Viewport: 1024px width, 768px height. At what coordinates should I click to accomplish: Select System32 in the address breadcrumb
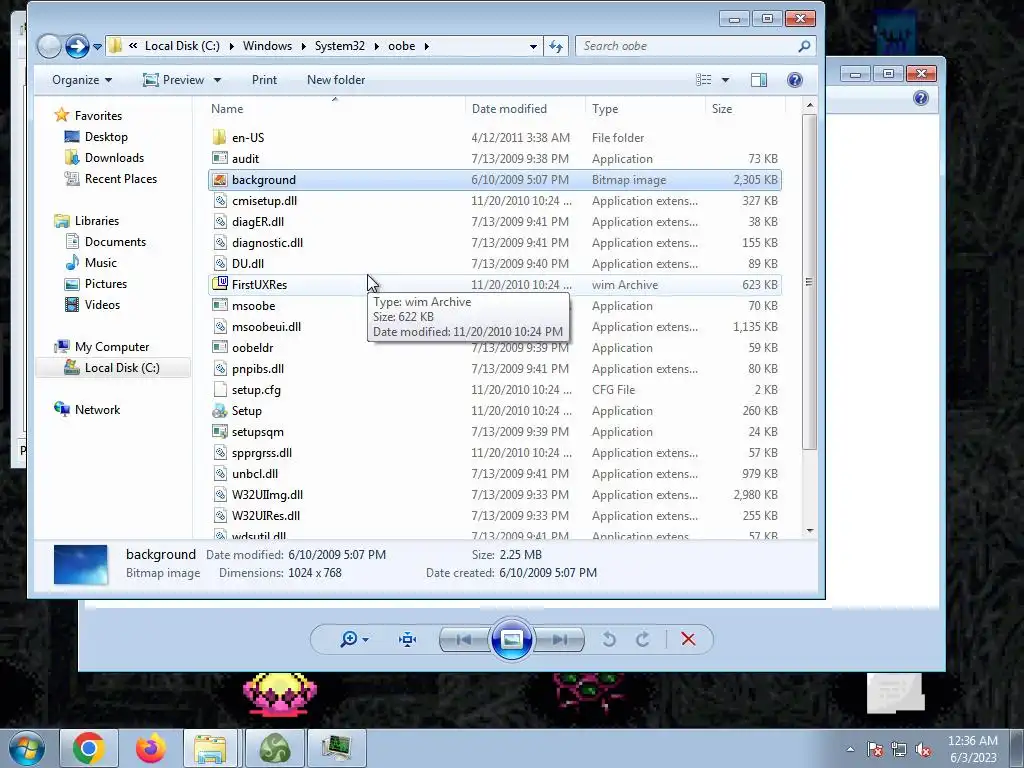point(340,46)
